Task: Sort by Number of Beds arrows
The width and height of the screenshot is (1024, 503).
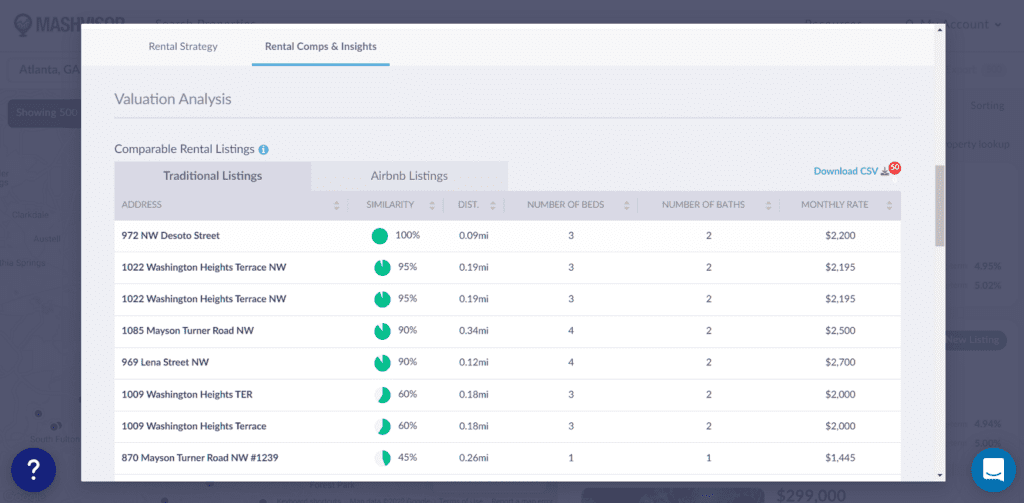Action: pyautogui.click(x=625, y=206)
